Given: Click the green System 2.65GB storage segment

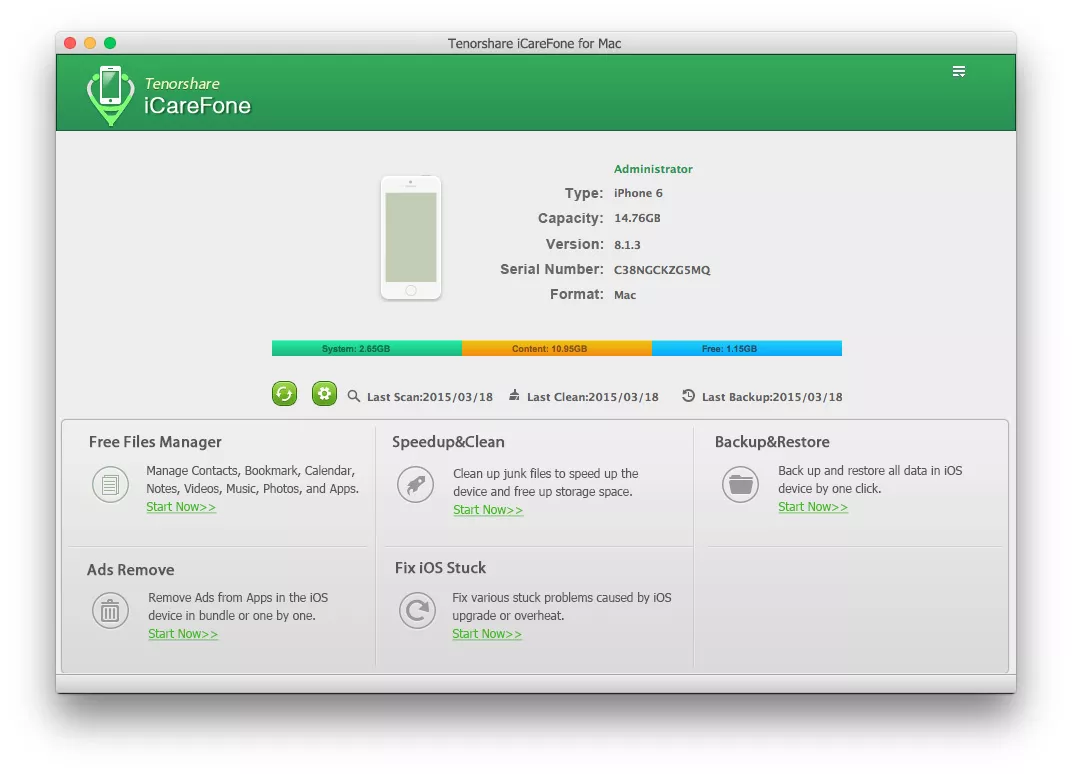Looking at the screenshot, I should (x=367, y=349).
